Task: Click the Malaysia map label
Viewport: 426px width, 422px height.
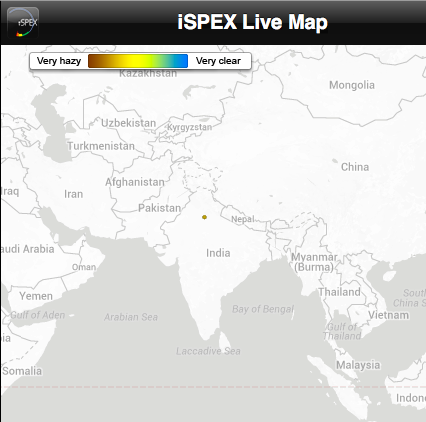Action: pyautogui.click(x=358, y=365)
